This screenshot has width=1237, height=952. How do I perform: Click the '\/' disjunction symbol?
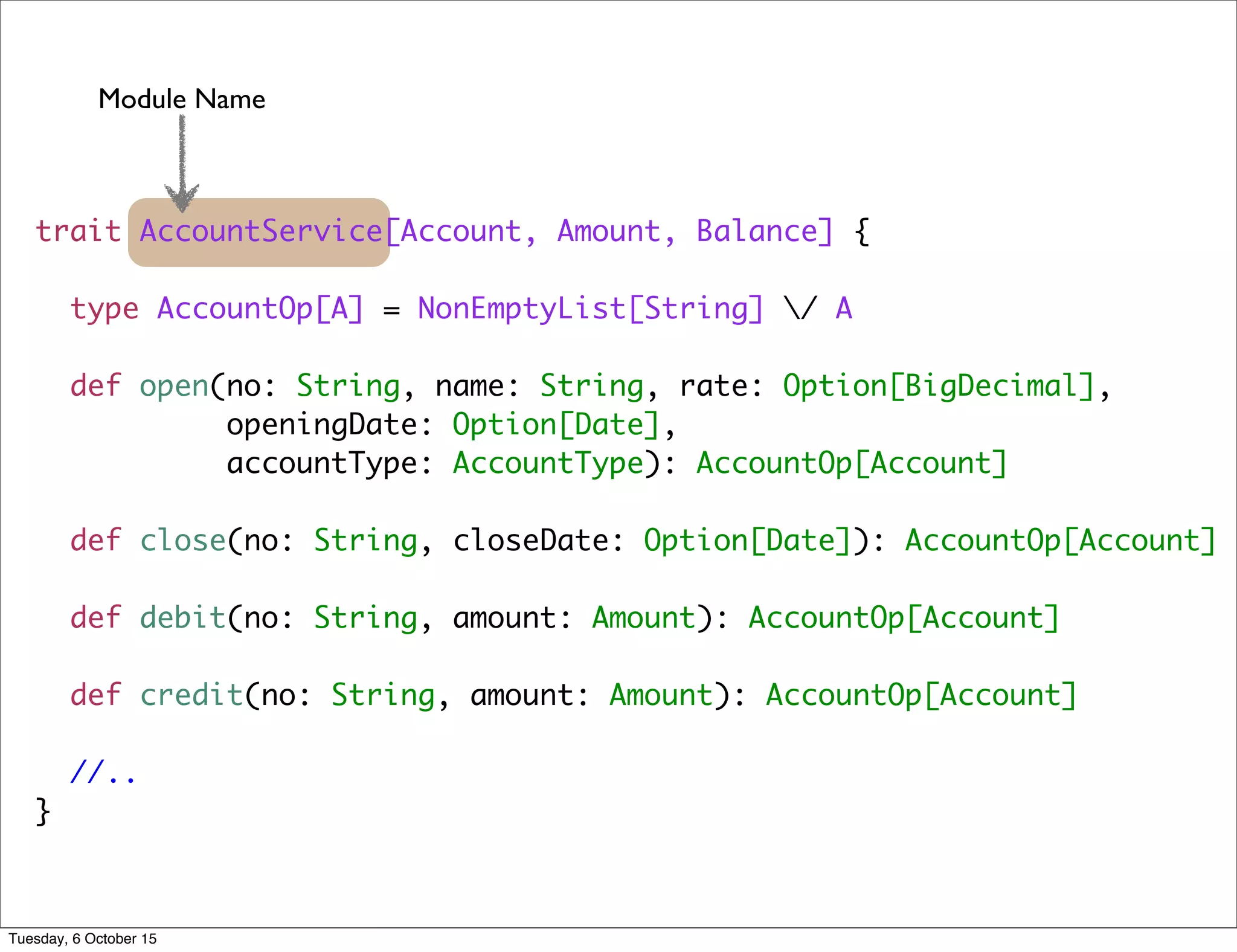pos(801,308)
